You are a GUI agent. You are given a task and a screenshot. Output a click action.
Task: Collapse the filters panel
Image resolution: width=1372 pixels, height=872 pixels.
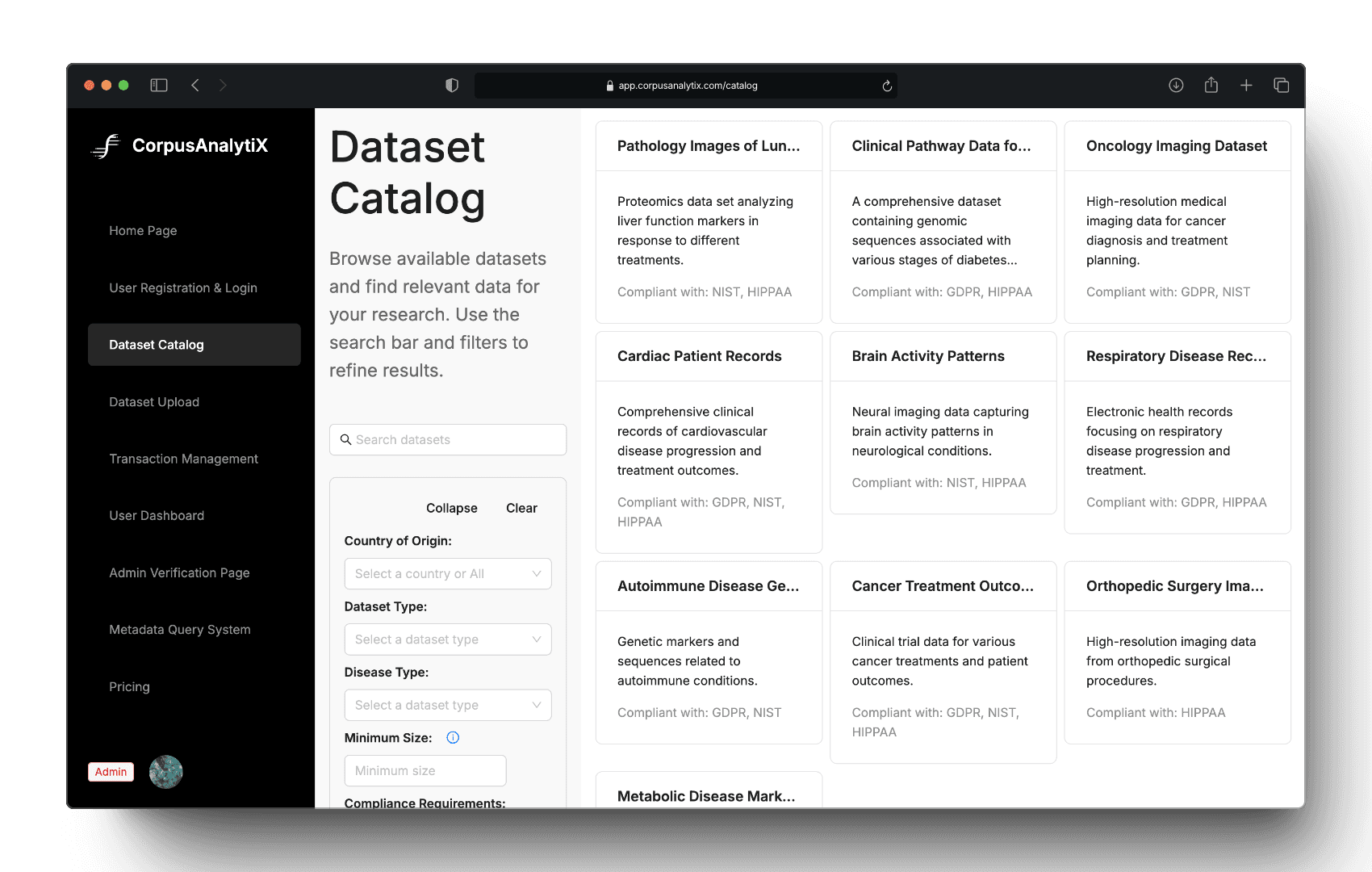tap(452, 508)
